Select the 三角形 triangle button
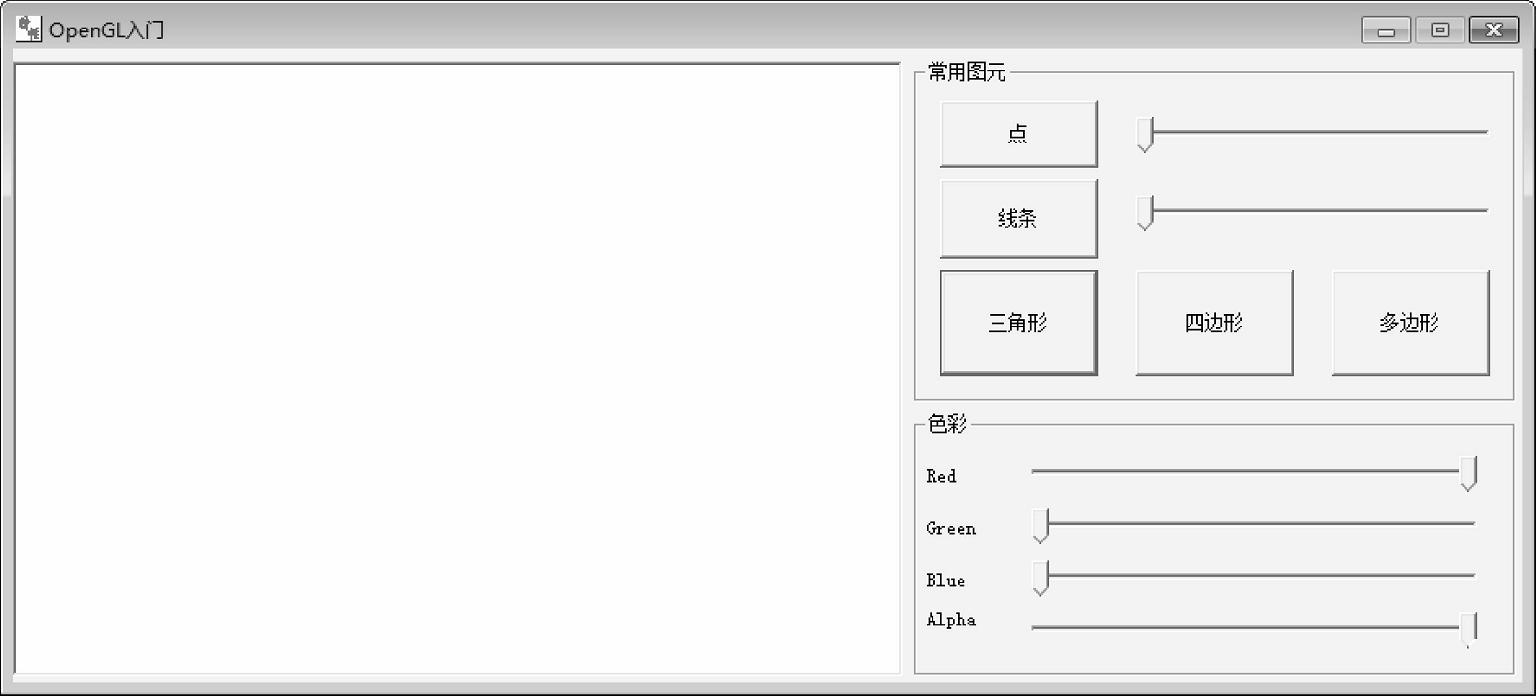This screenshot has width=1536, height=696. tap(1018, 322)
